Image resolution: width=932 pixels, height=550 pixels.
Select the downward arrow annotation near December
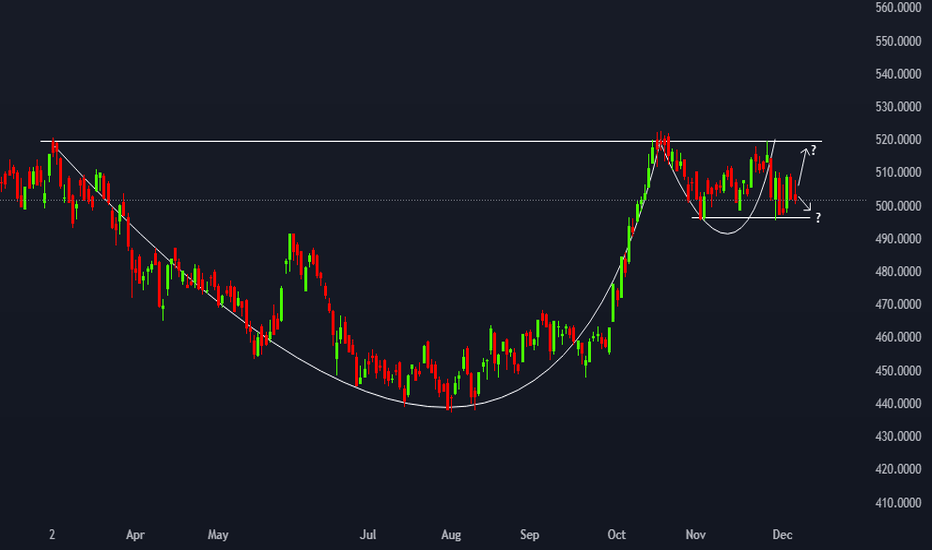click(804, 203)
